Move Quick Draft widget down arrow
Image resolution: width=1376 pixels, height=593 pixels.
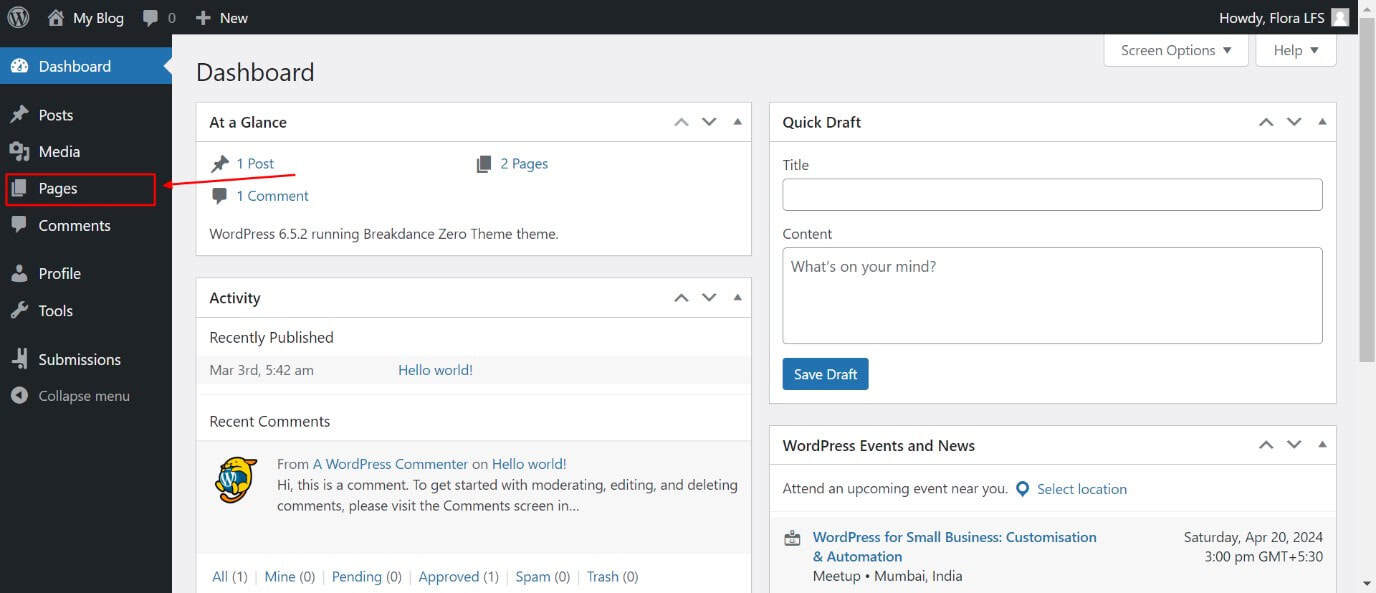click(1294, 122)
